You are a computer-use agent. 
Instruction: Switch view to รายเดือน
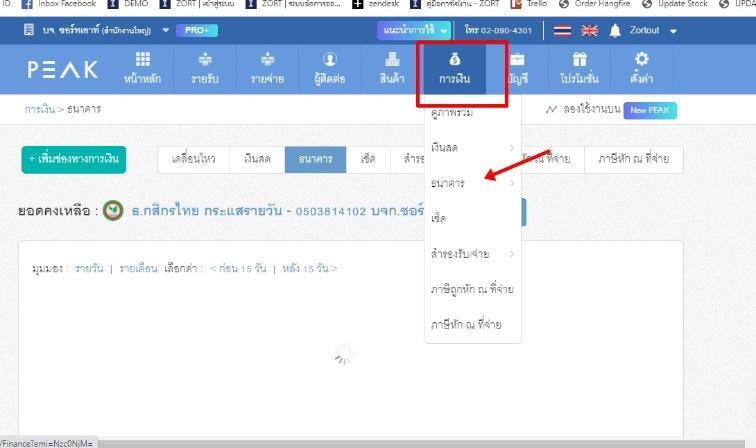click(138, 269)
